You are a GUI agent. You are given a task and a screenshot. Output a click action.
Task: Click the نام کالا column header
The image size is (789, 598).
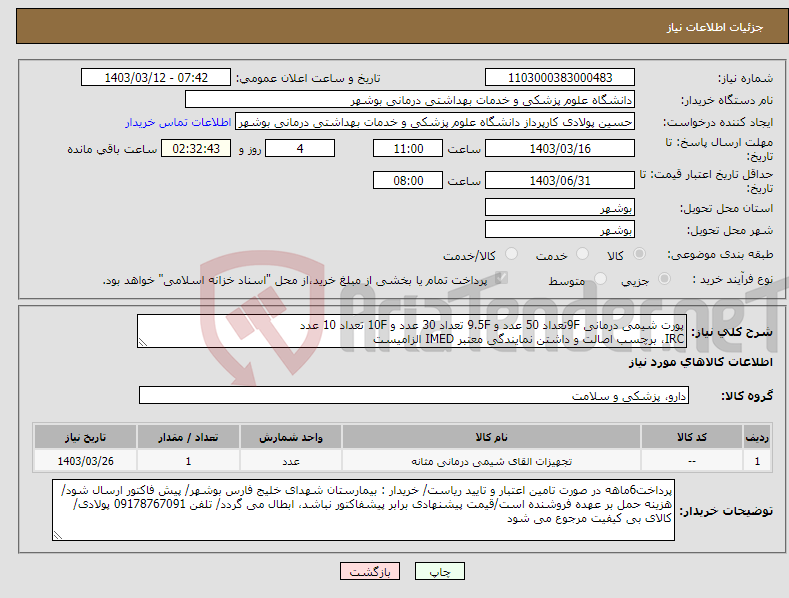491,436
